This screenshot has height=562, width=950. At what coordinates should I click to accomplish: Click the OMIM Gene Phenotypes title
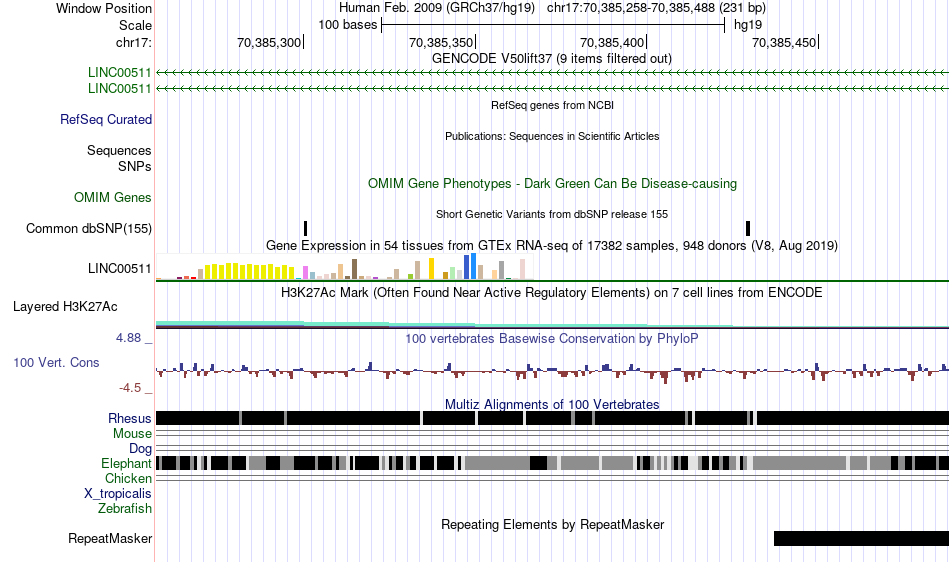pyautogui.click(x=553, y=183)
